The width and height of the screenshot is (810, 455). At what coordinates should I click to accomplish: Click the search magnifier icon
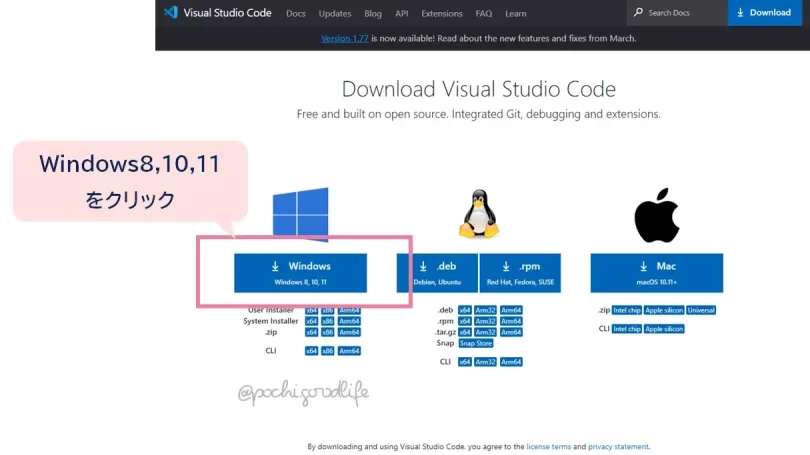[639, 13]
